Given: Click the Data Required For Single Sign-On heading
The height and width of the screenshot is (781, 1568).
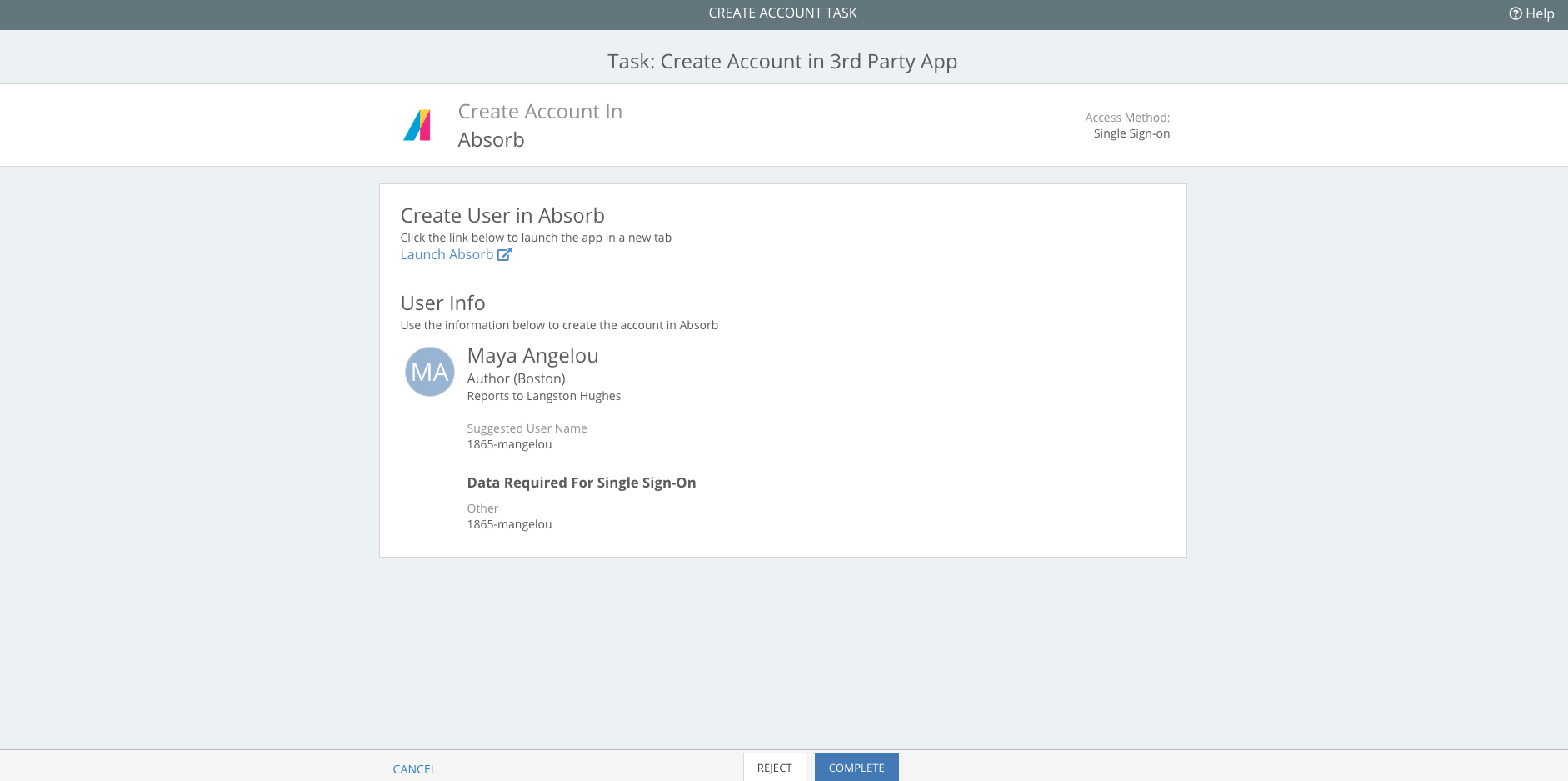Looking at the screenshot, I should click(581, 483).
